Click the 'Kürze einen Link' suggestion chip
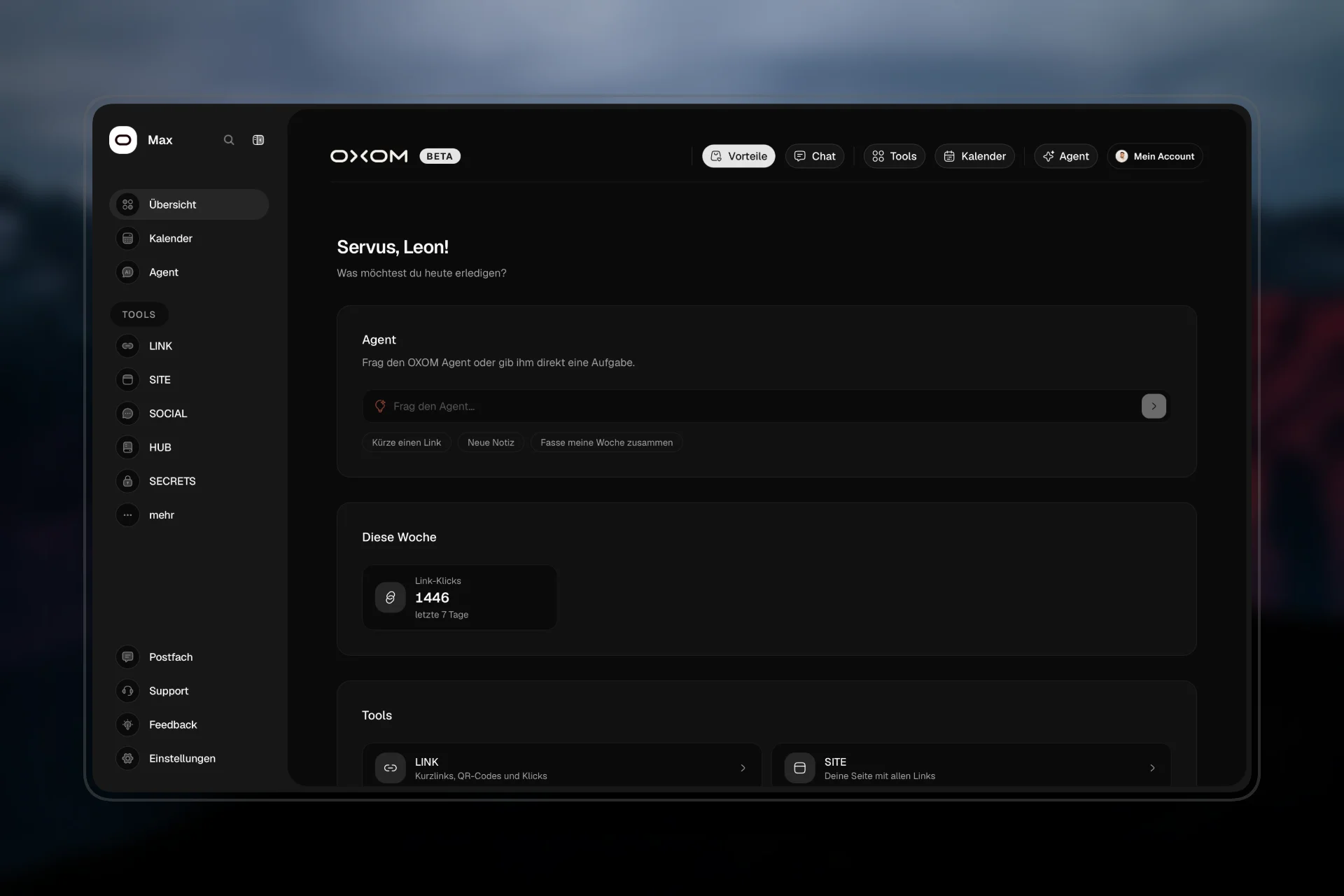Viewport: 1344px width, 896px height. click(x=407, y=442)
